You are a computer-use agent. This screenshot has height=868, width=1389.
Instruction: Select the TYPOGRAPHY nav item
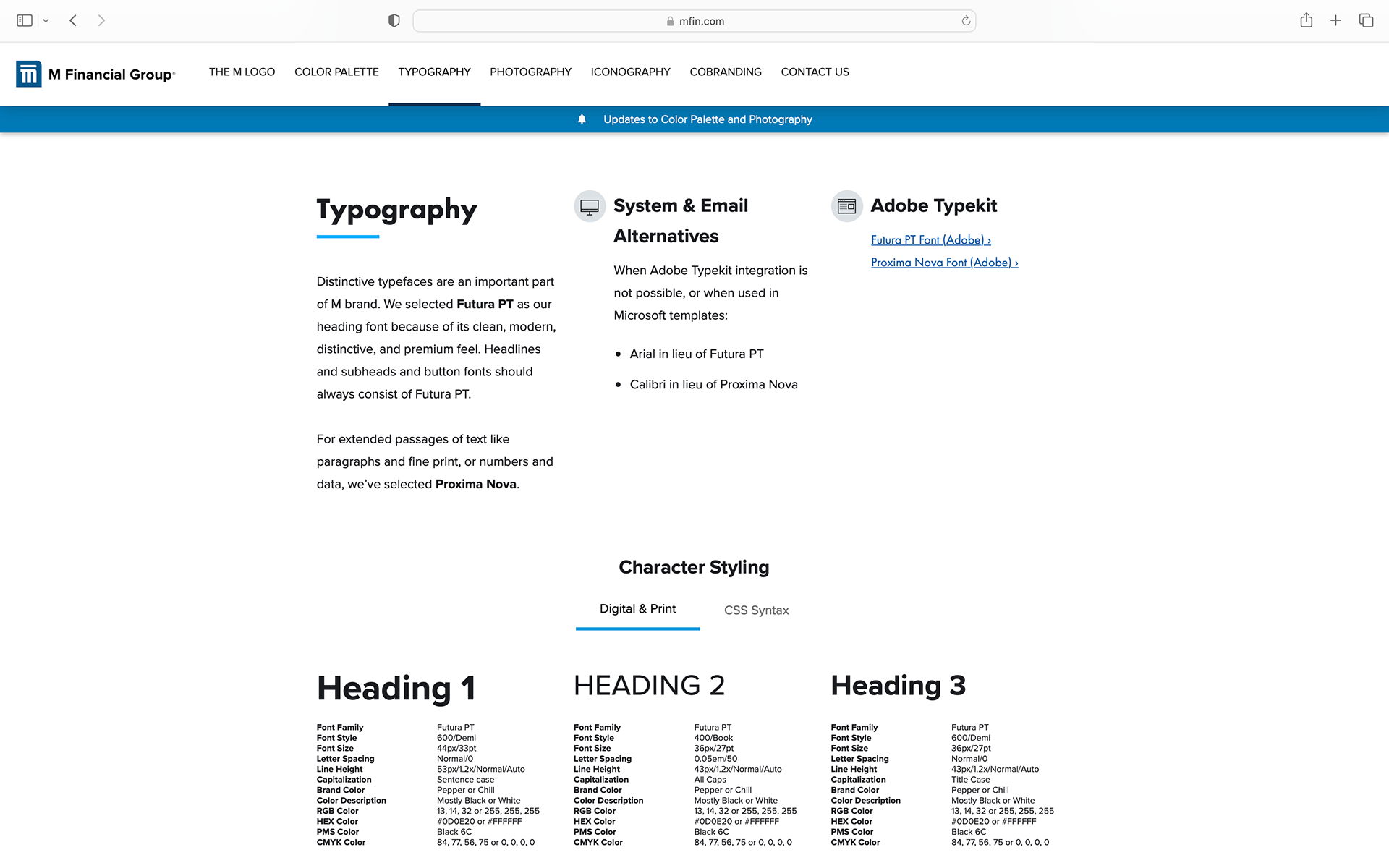[x=434, y=72]
